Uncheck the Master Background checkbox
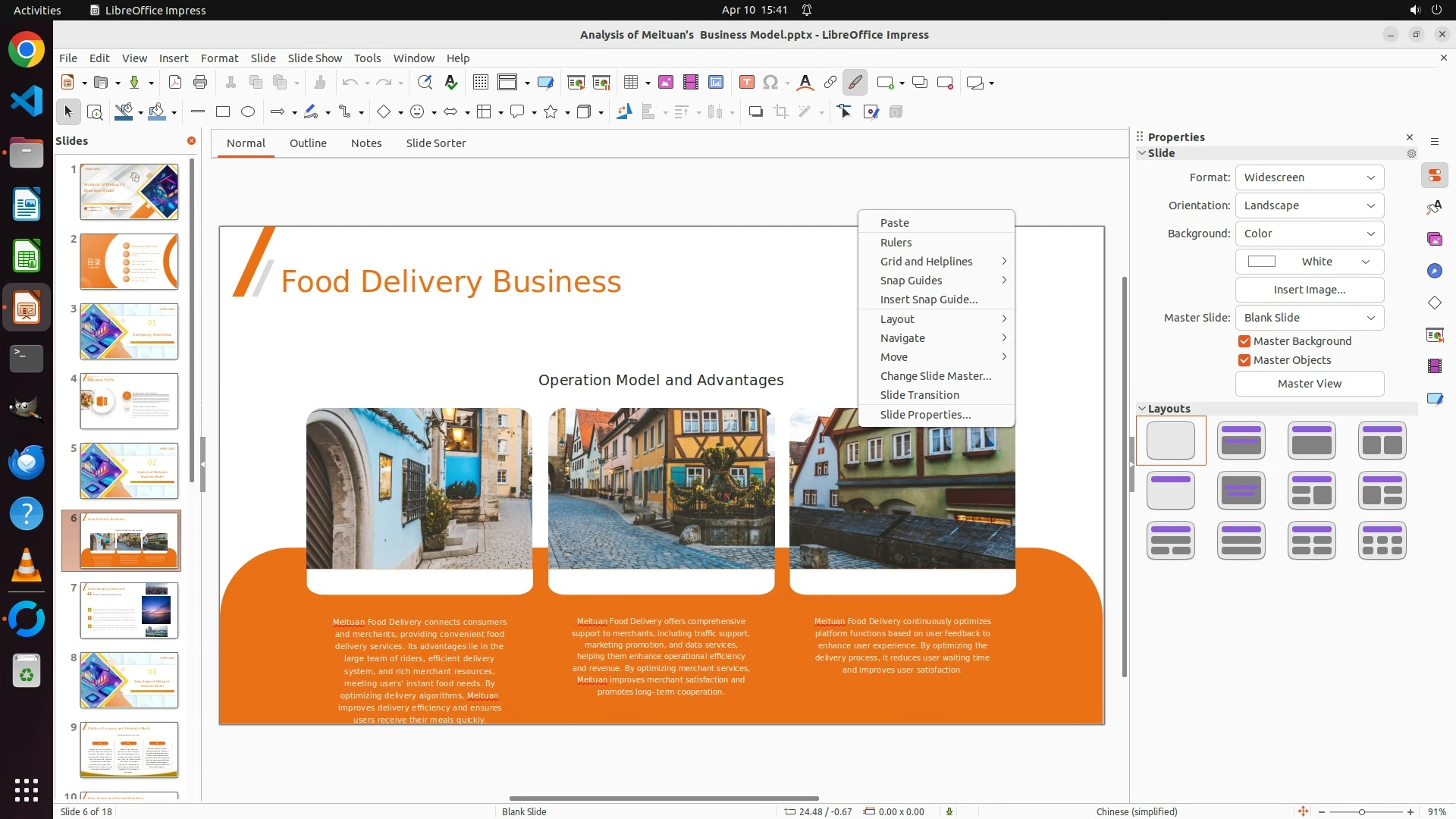Viewport: 1456px width, 819px height. (1244, 341)
